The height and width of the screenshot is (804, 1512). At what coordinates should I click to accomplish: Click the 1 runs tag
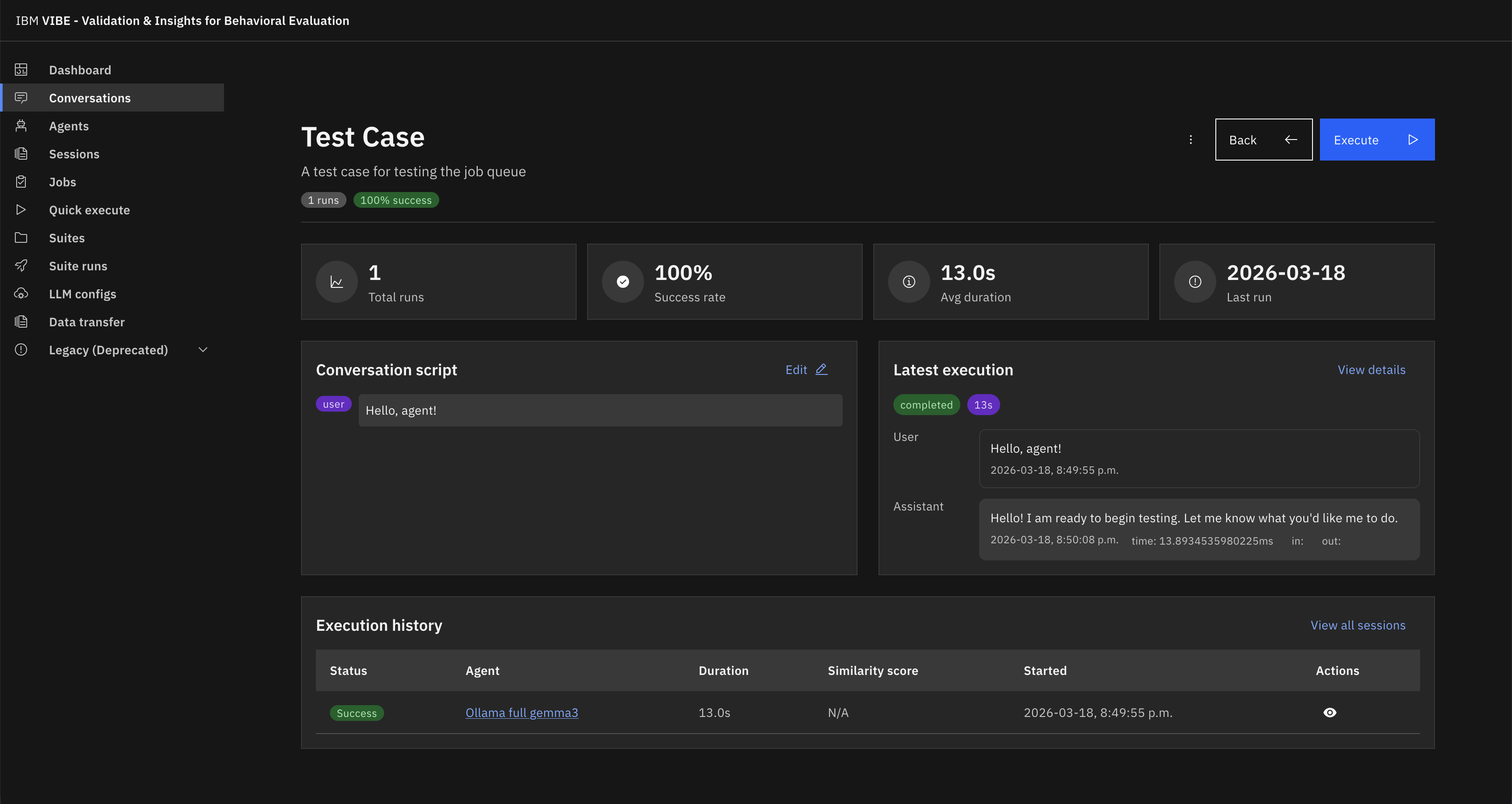(323, 200)
